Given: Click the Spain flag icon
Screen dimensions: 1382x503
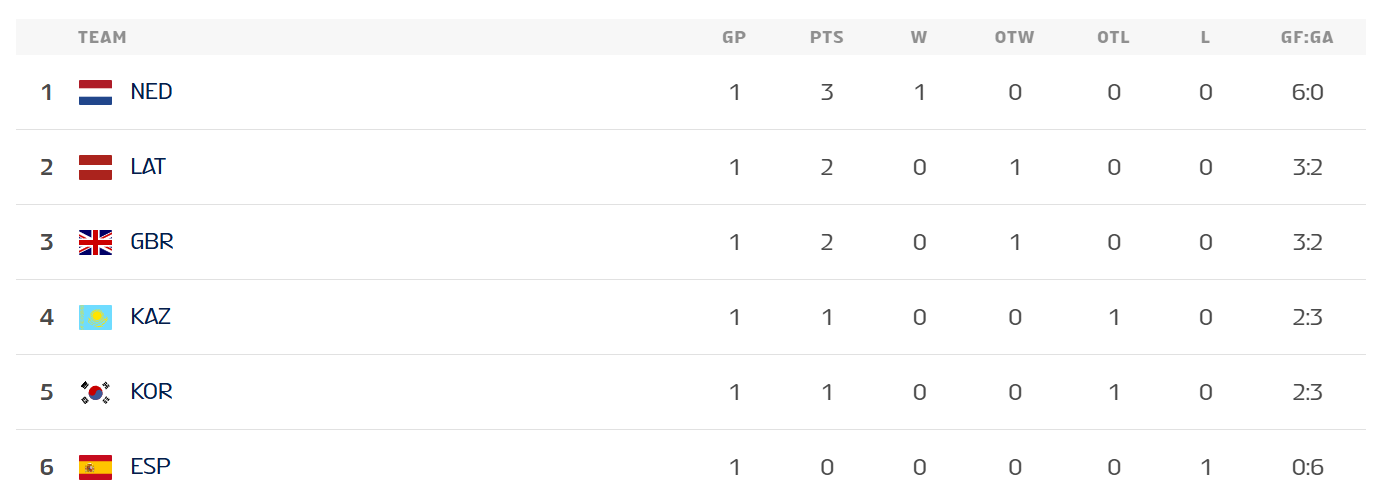Looking at the screenshot, I should [x=95, y=467].
